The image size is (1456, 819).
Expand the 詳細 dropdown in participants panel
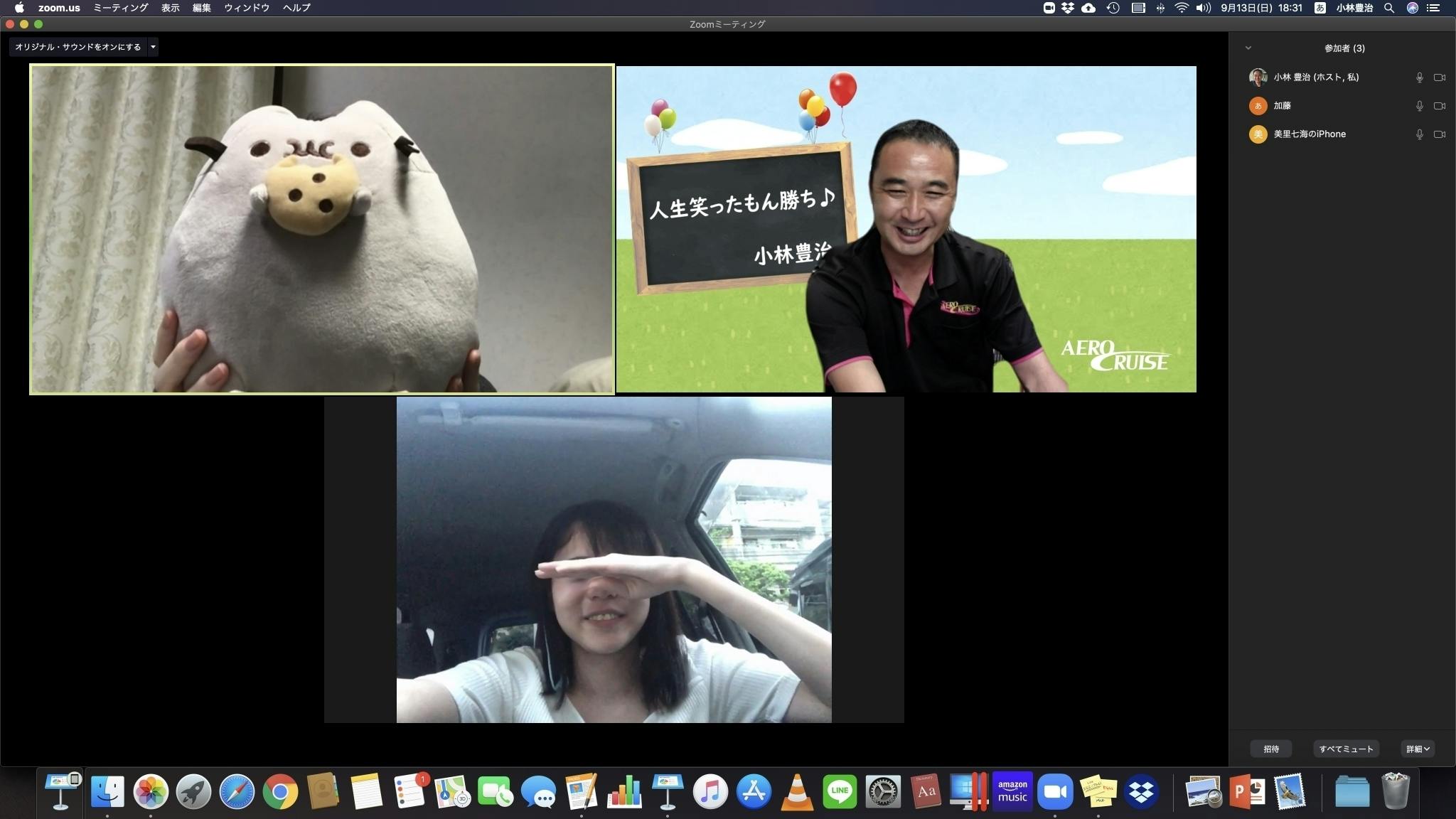tap(1417, 749)
